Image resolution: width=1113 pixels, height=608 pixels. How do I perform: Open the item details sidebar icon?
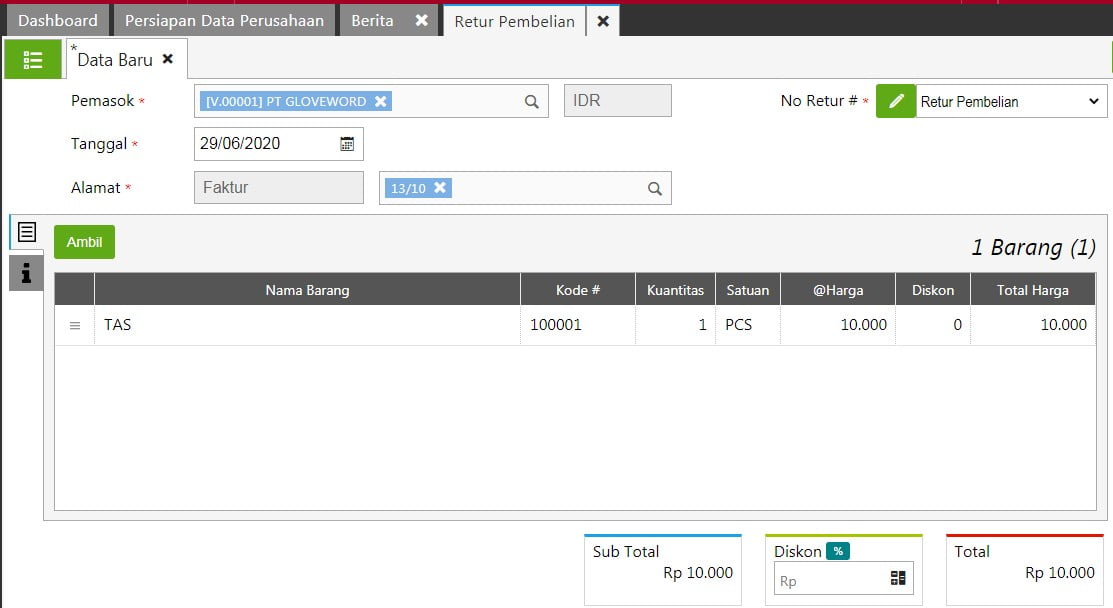26,232
